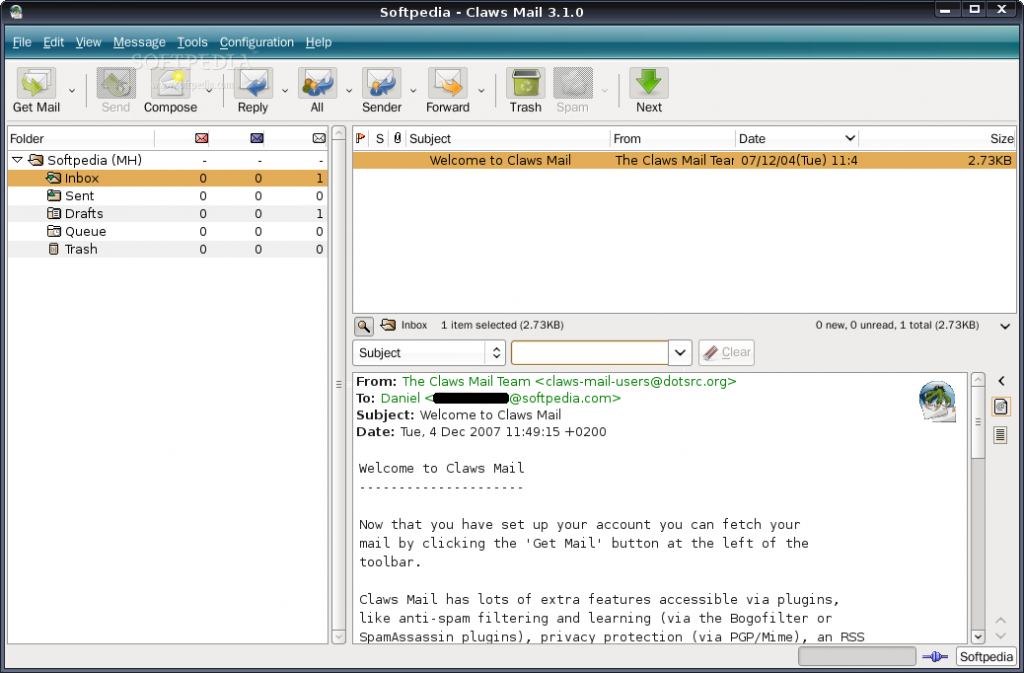1024x673 pixels.
Task: Click the Reply to Sender icon
Action: click(381, 84)
